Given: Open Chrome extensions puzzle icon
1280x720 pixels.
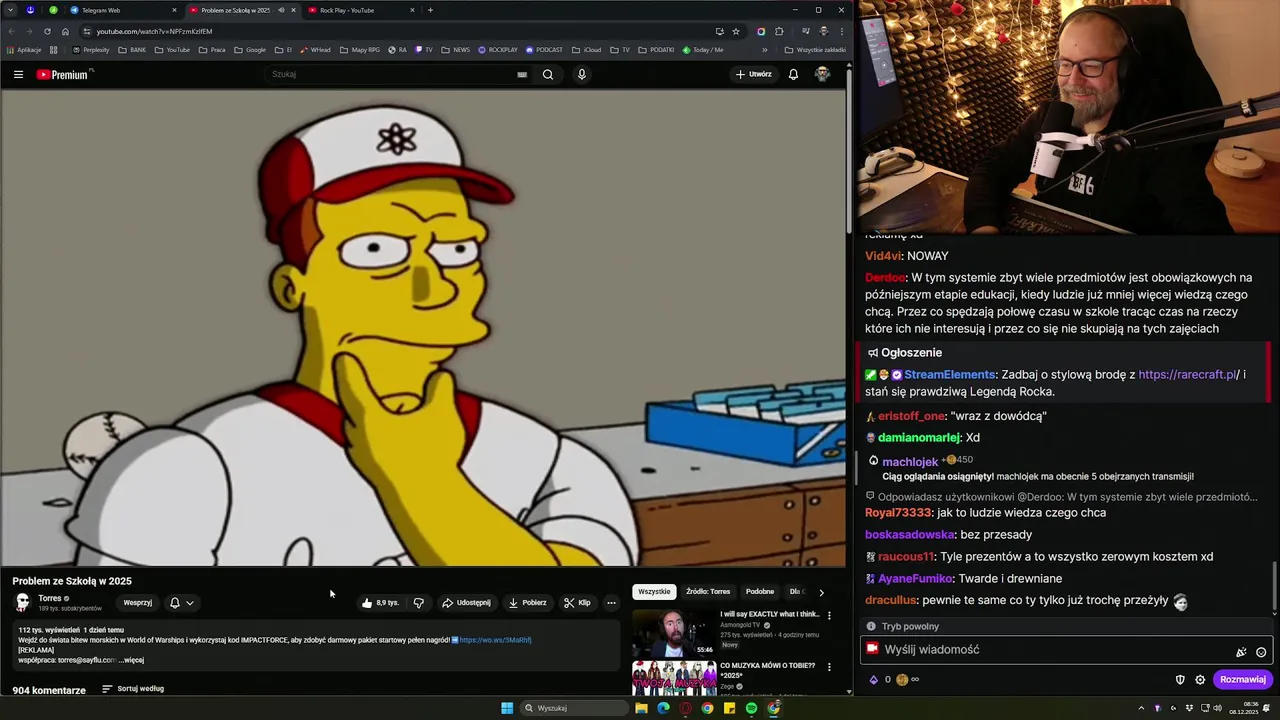Looking at the screenshot, I should click(x=779, y=31).
